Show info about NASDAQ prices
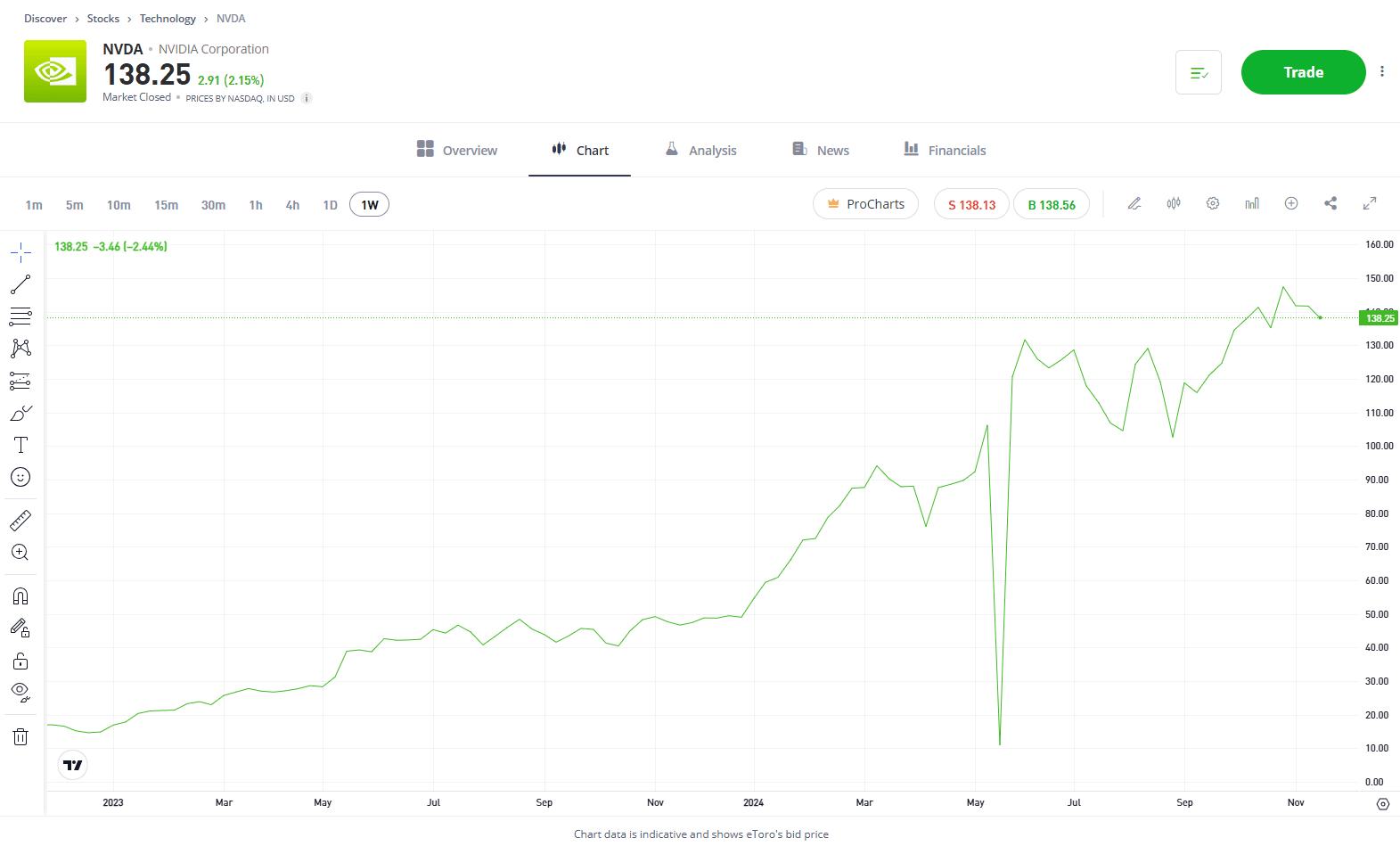Image resolution: width=1400 pixels, height=846 pixels. pyautogui.click(x=307, y=98)
